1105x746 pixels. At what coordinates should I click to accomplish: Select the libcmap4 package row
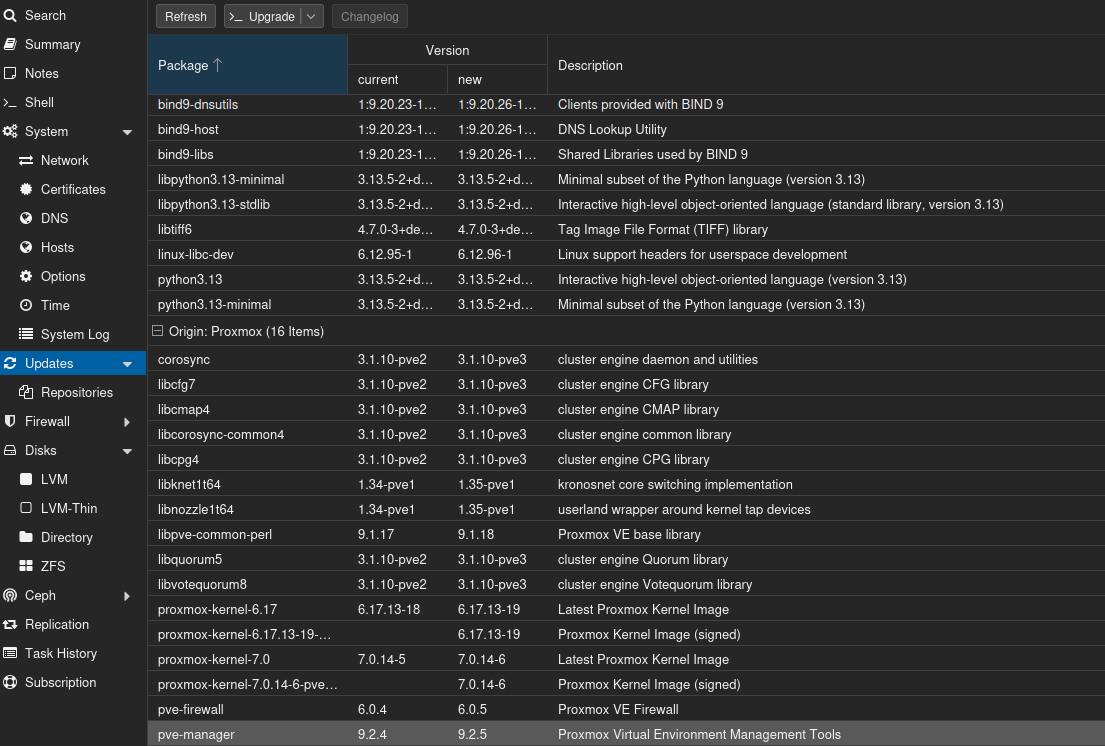coord(626,409)
